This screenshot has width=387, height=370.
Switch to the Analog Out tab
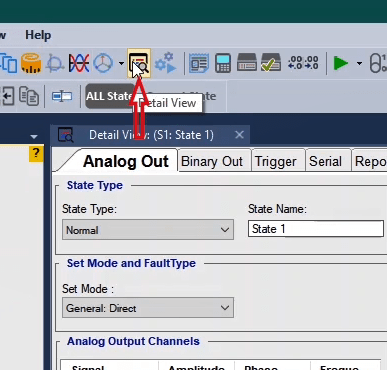point(125,161)
